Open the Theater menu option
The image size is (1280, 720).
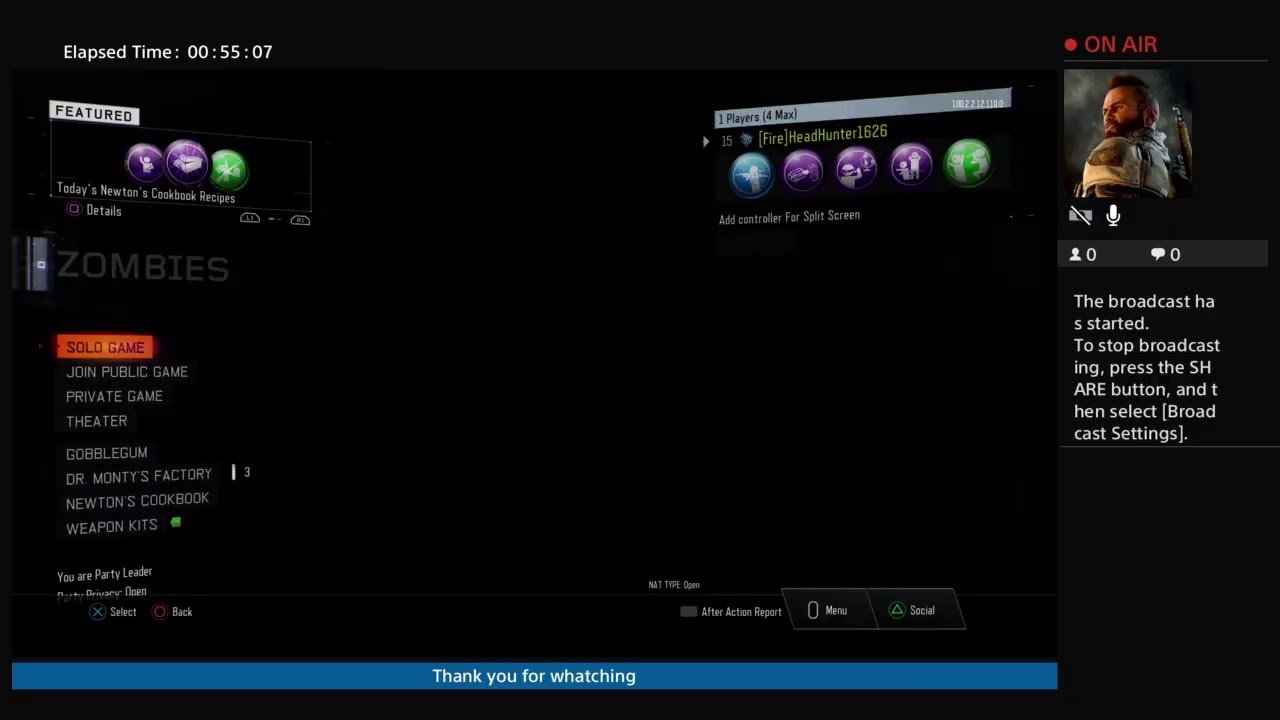pos(96,422)
